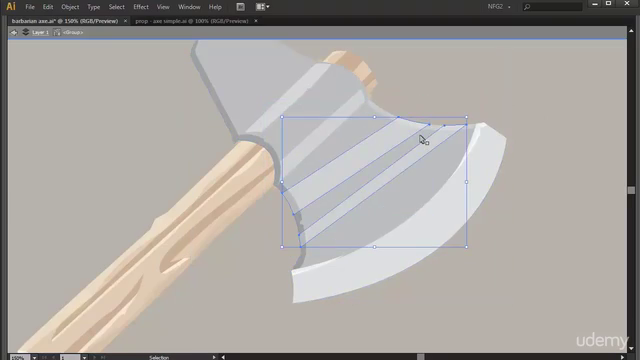Viewport: 640px width, 360px height.
Task: Click the <Group> breadcrumb label
Action: tap(73, 32)
